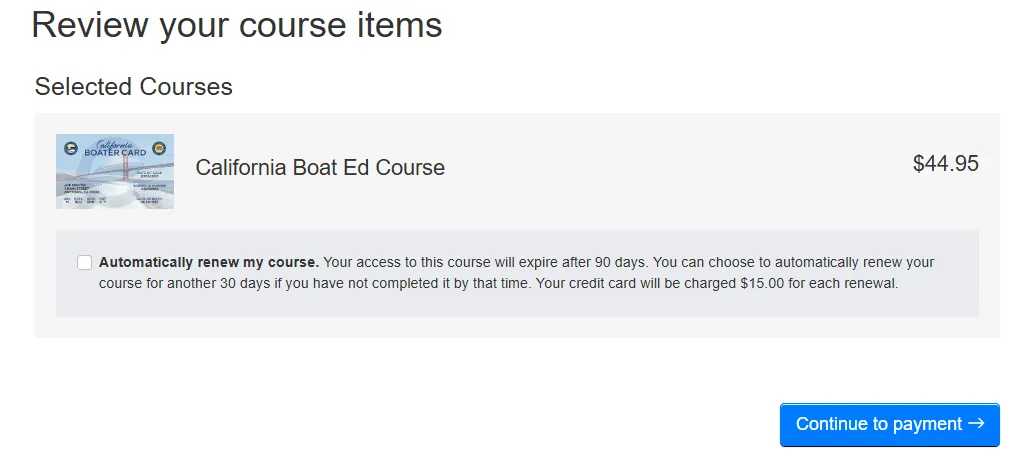
Task: Open the California Boat Ed Course title
Action: 320,167
